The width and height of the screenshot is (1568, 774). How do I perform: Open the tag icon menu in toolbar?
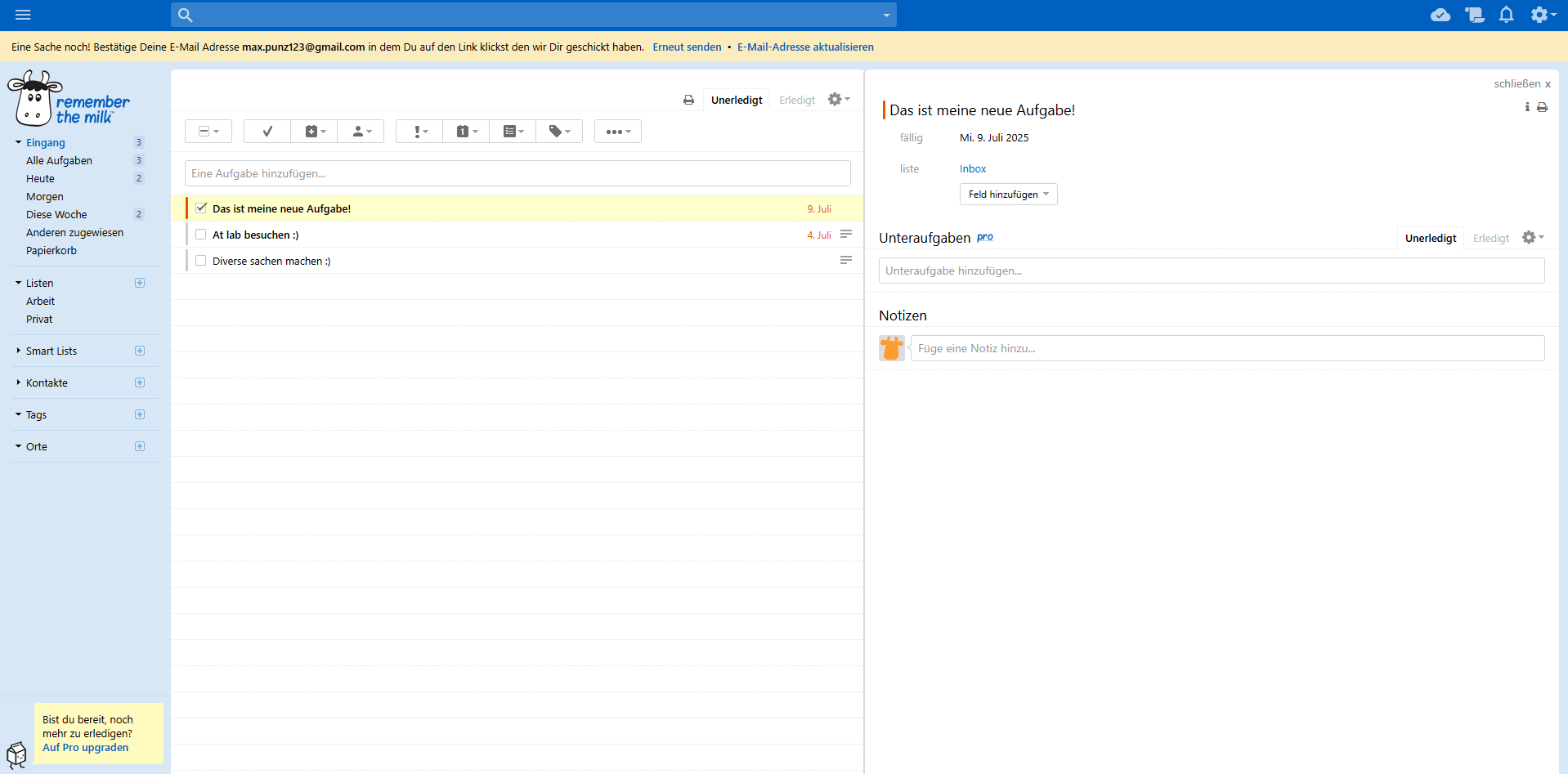click(x=559, y=132)
